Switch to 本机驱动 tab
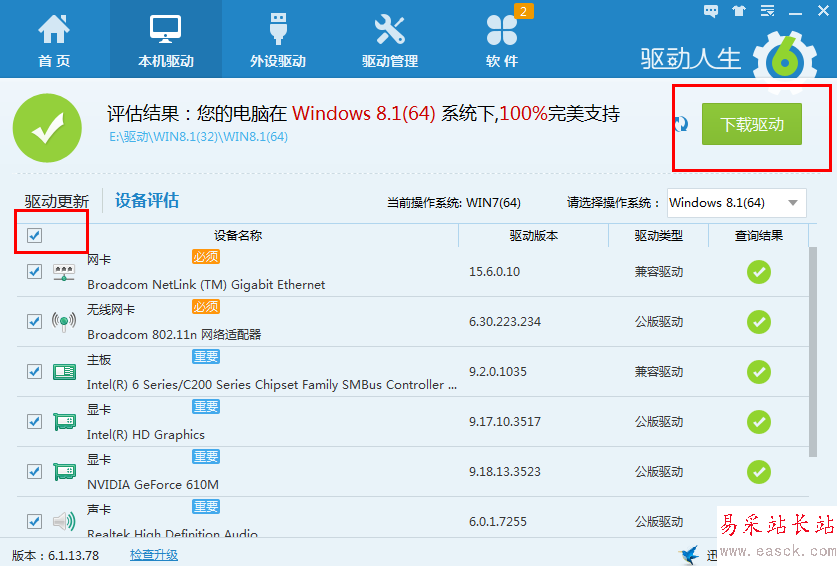The image size is (837, 566). point(165,40)
